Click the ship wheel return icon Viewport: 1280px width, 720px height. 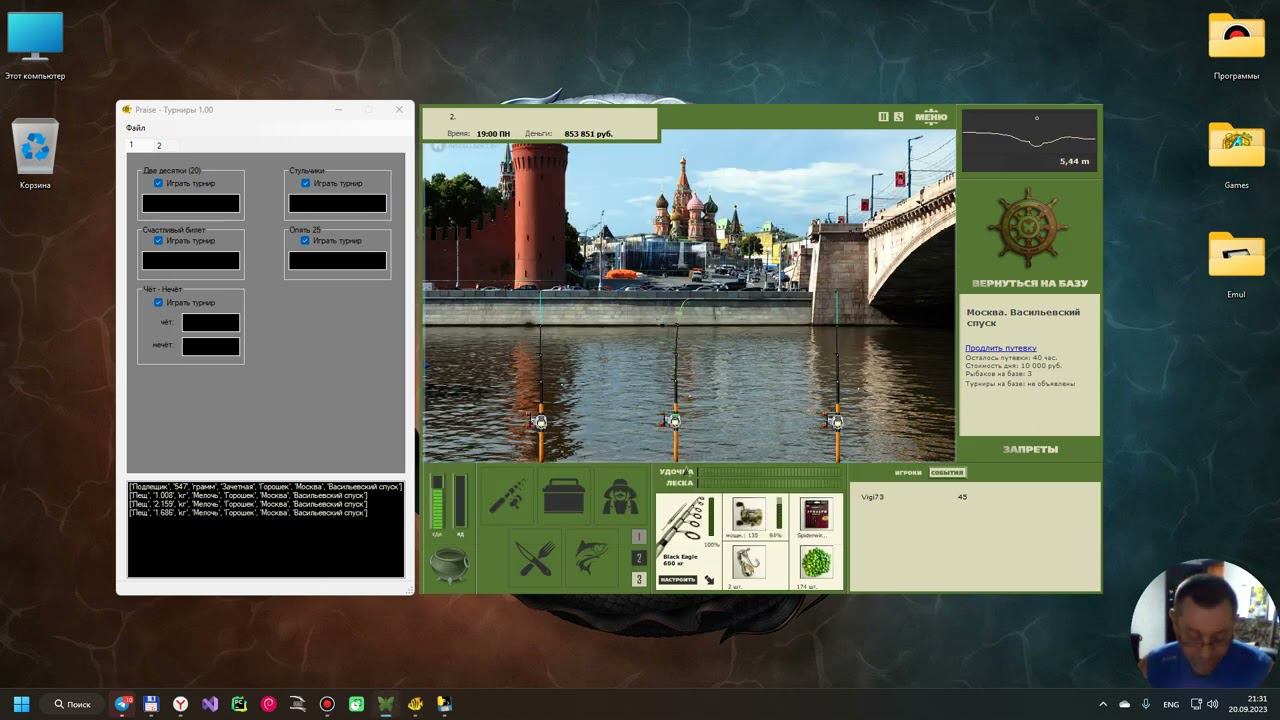pos(1029,228)
